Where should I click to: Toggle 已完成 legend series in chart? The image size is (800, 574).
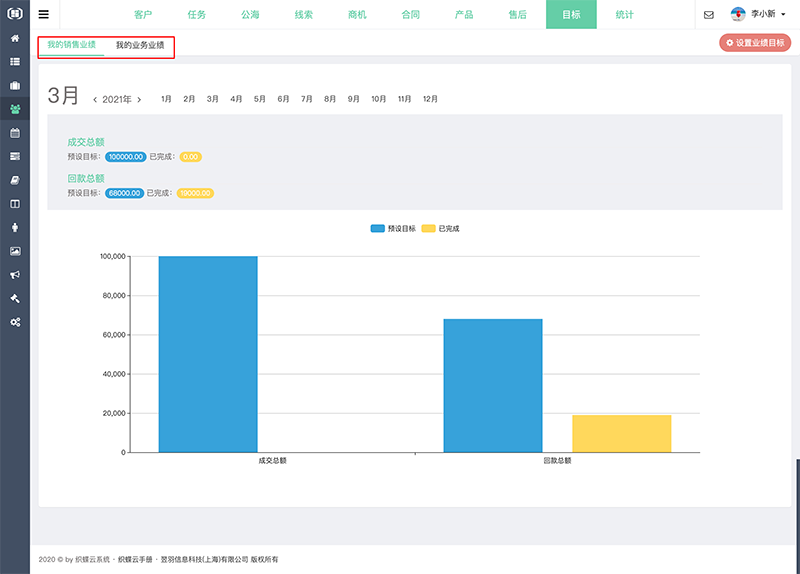441,229
